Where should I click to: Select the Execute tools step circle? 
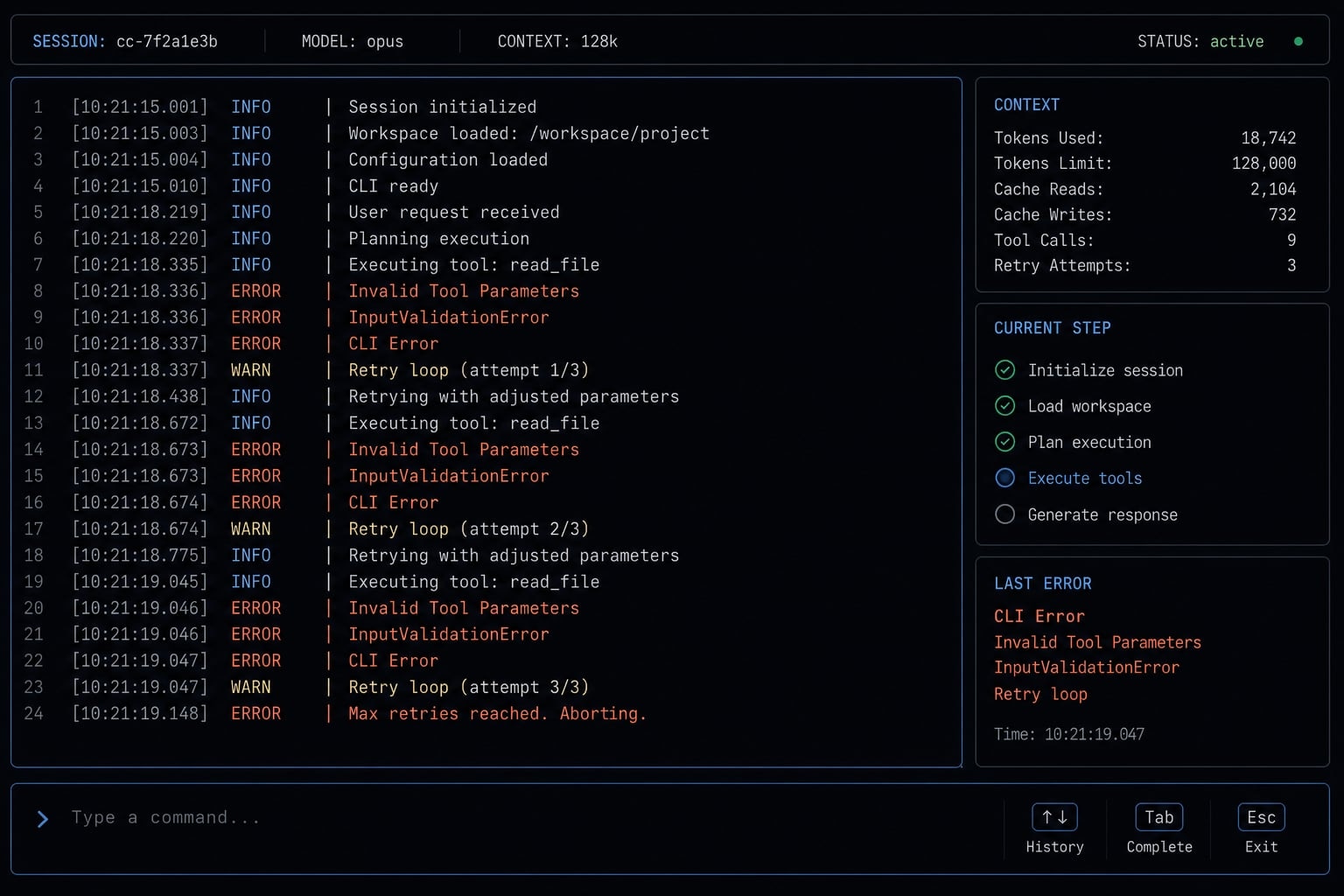[1005, 478]
